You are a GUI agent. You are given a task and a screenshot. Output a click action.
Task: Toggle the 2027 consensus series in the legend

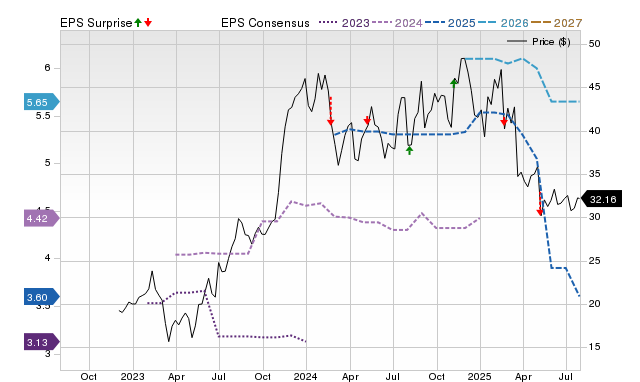(x=556, y=23)
